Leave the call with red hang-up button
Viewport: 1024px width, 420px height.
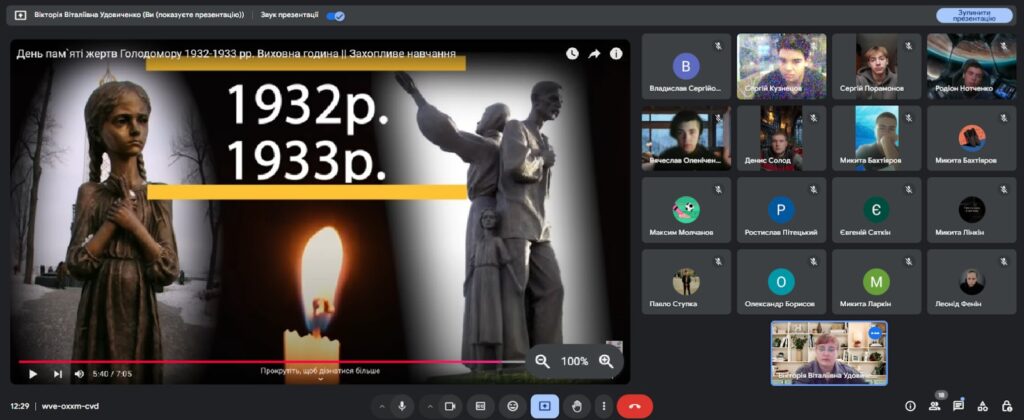click(635, 406)
